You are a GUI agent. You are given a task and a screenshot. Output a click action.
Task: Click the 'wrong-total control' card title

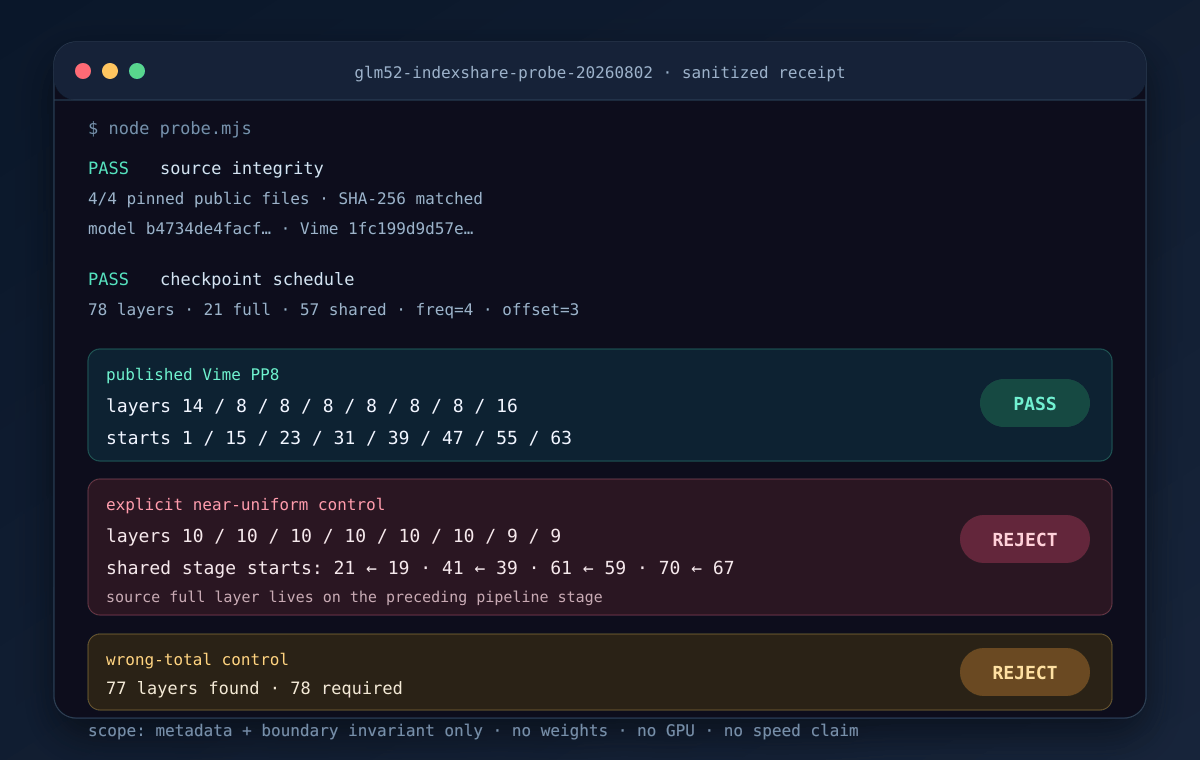(197, 659)
